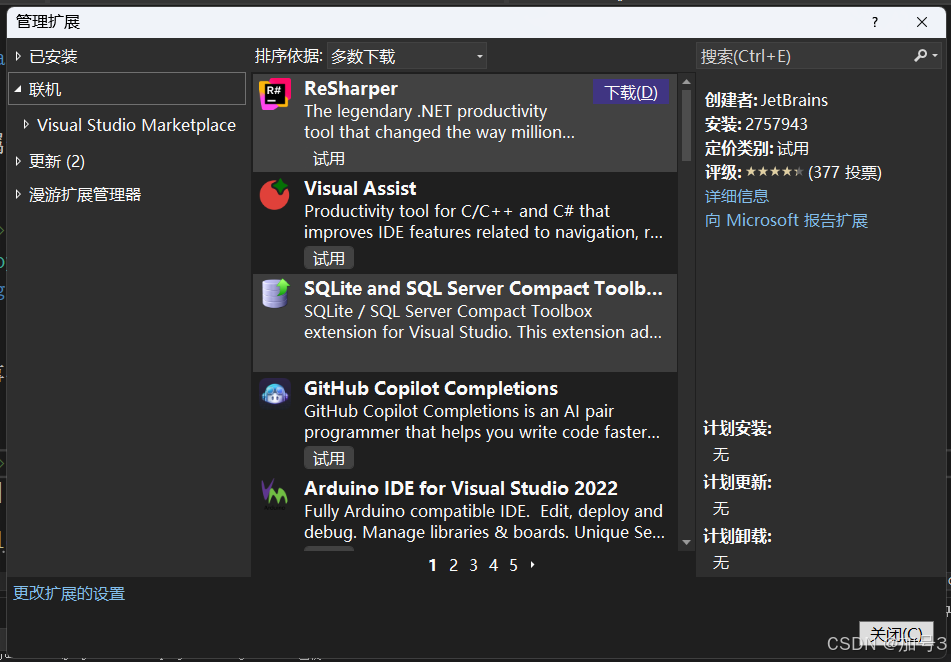The height and width of the screenshot is (662, 951).
Task: Open 更改扩展的设置 link
Action: tap(69, 593)
